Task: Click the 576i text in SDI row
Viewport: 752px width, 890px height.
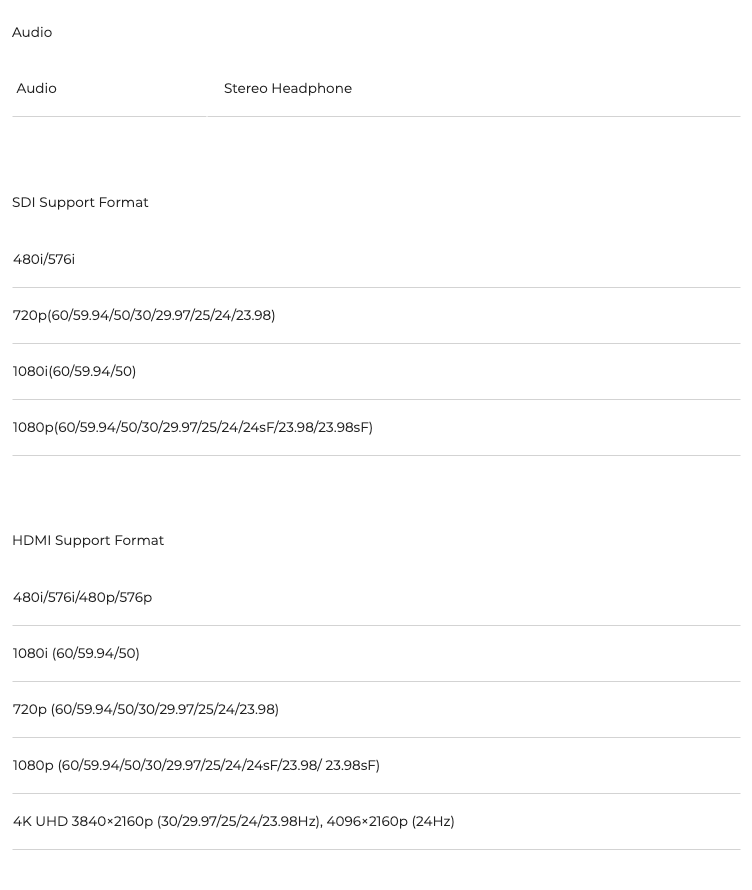Action: click(61, 259)
